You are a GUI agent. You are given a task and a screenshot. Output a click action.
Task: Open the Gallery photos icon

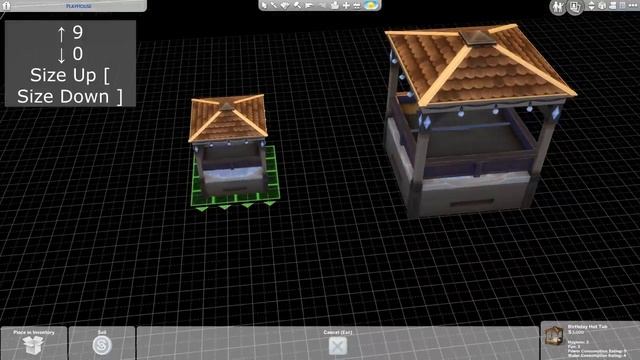coord(575,7)
